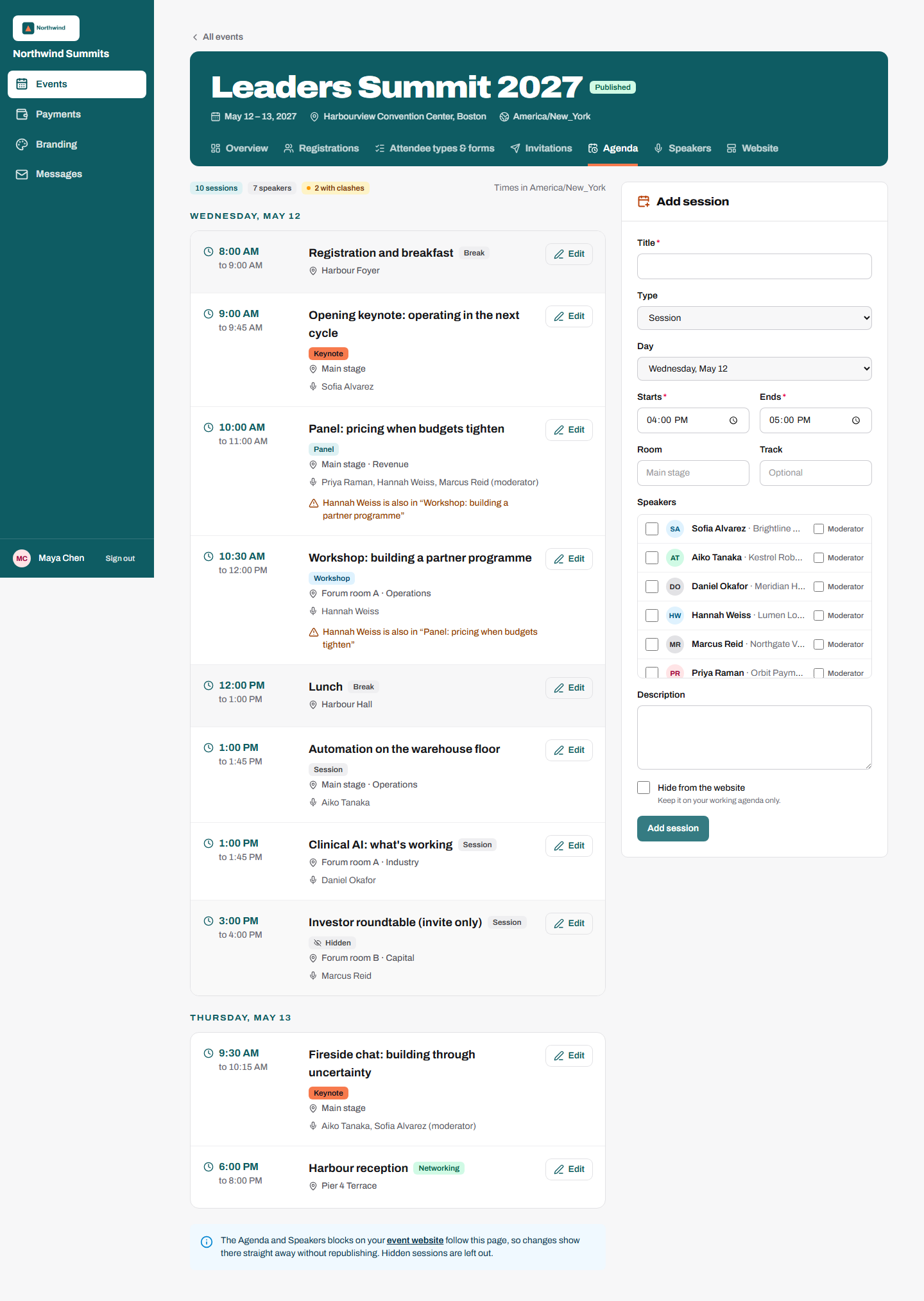Click the clock icon in Starts field
The width and height of the screenshot is (924, 1301).
733,420
